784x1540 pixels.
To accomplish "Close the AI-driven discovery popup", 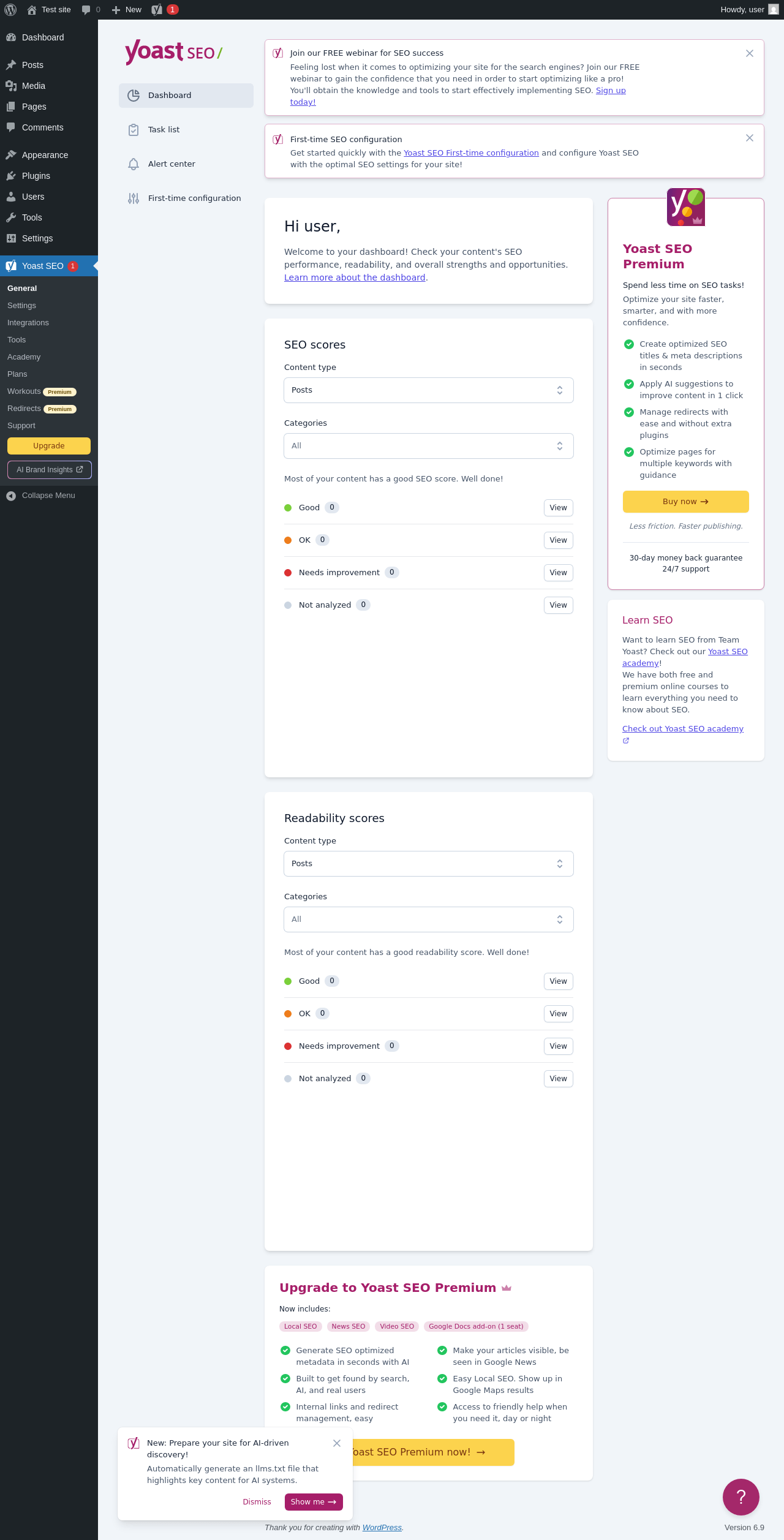I will coord(337,1443).
